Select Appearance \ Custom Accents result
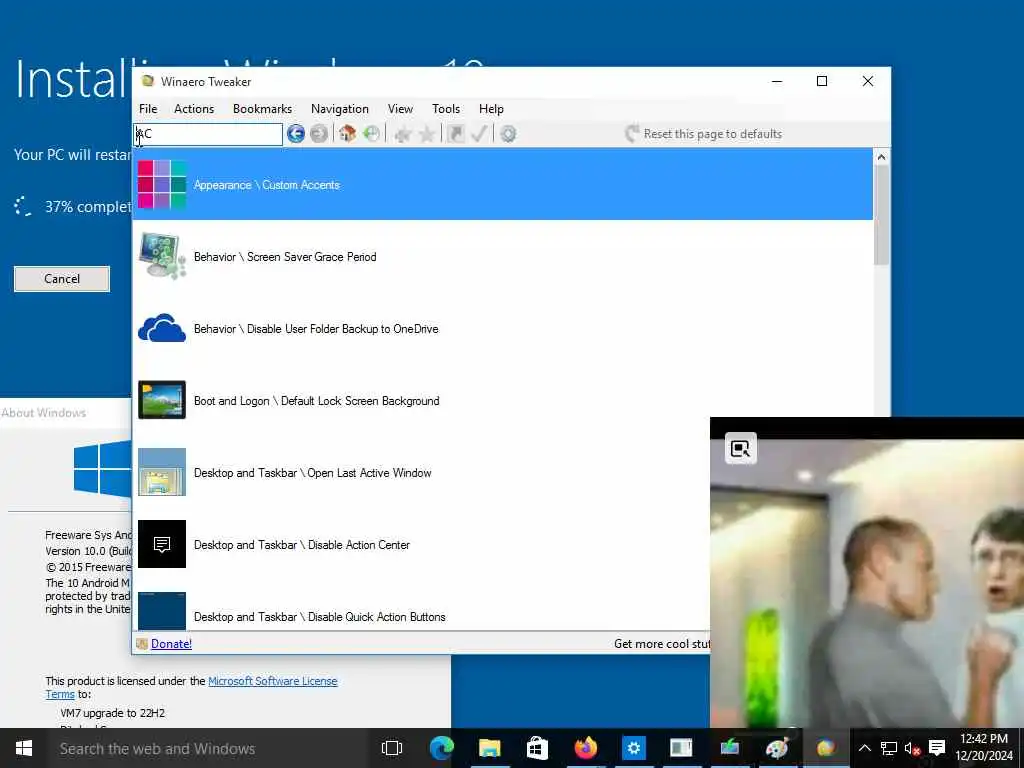This screenshot has width=1024, height=768. coord(502,185)
